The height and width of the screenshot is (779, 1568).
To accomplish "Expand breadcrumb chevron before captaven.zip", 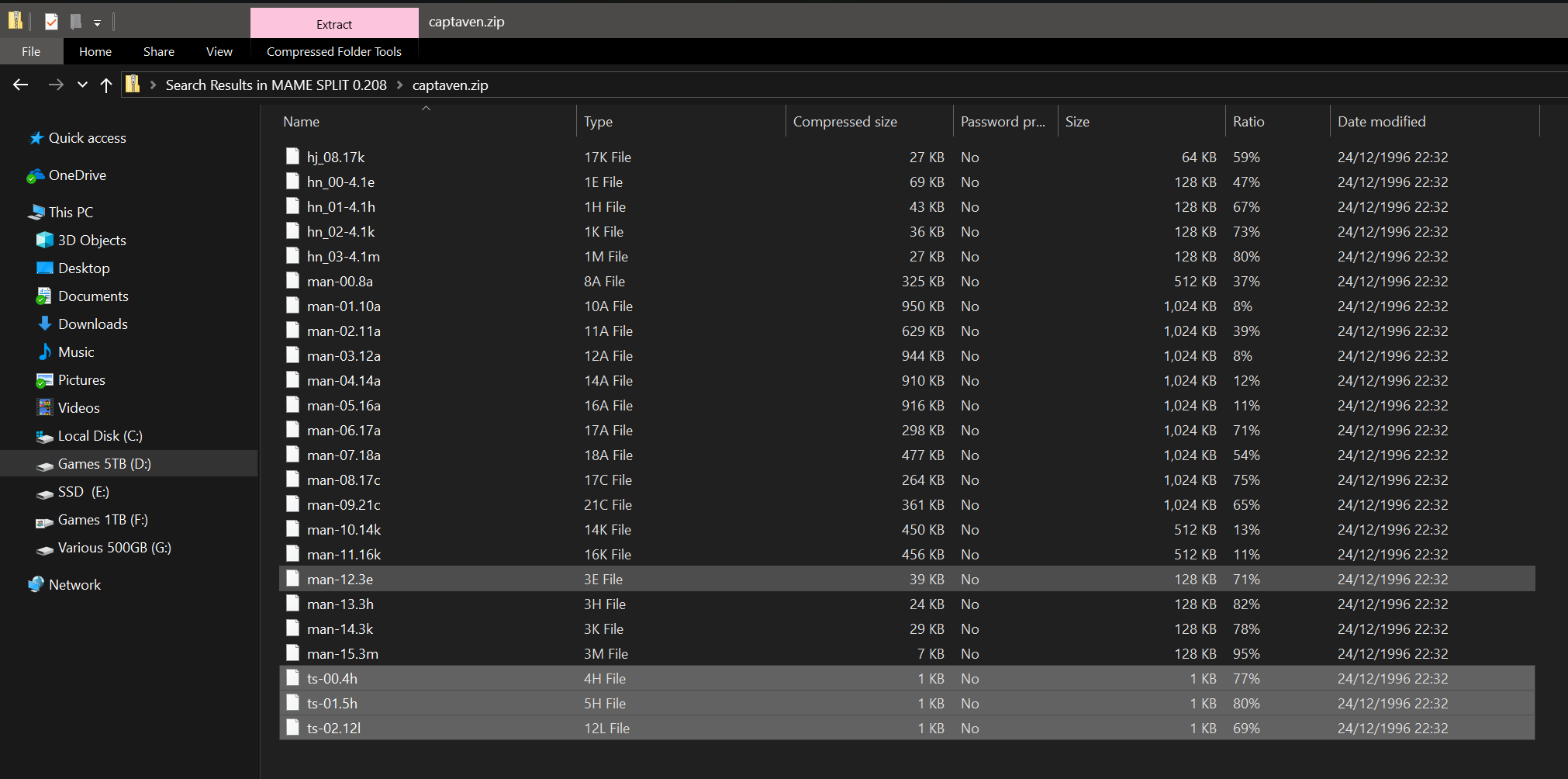I will [400, 85].
